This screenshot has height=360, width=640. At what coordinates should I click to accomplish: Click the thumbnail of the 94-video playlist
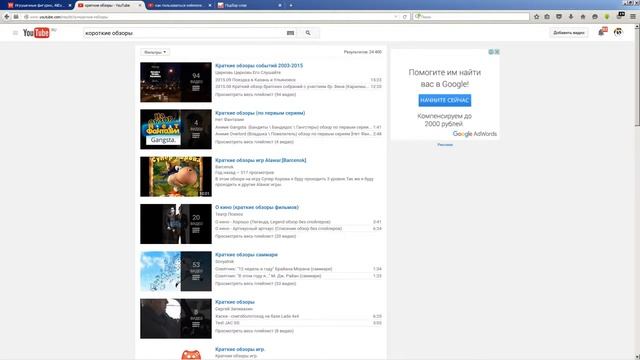[x=176, y=82]
